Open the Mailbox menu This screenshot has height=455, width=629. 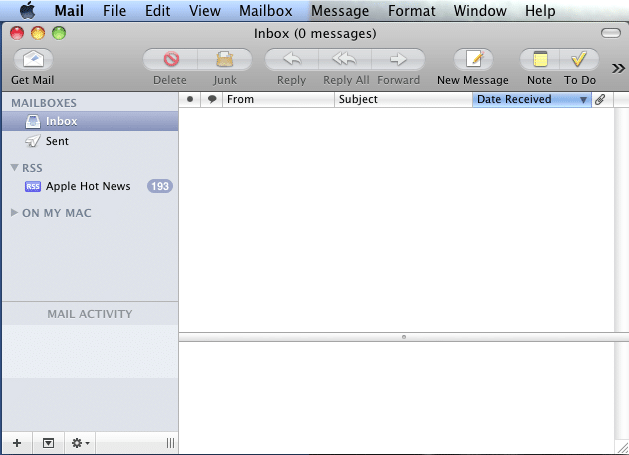[x=266, y=11]
